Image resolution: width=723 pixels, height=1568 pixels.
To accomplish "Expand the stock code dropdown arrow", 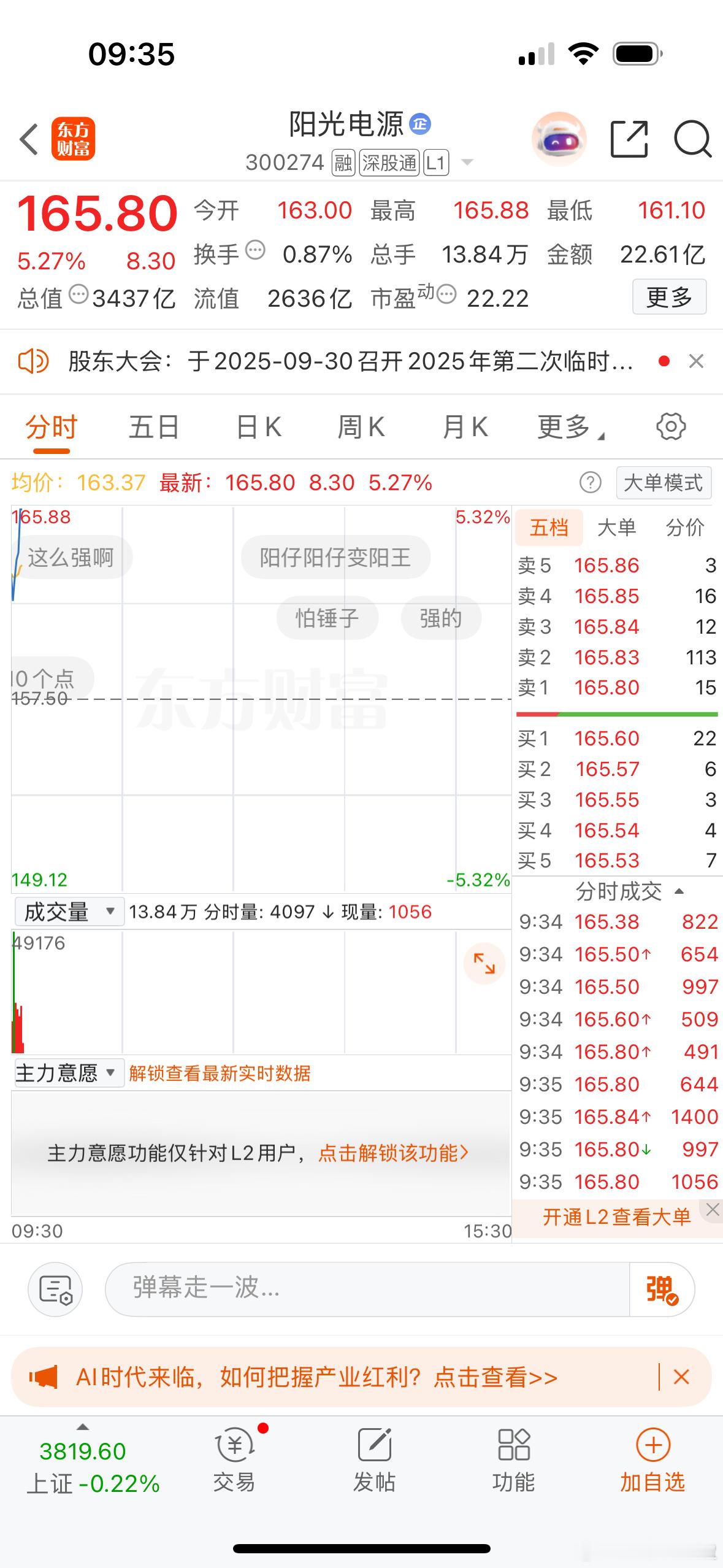I will coord(467,163).
